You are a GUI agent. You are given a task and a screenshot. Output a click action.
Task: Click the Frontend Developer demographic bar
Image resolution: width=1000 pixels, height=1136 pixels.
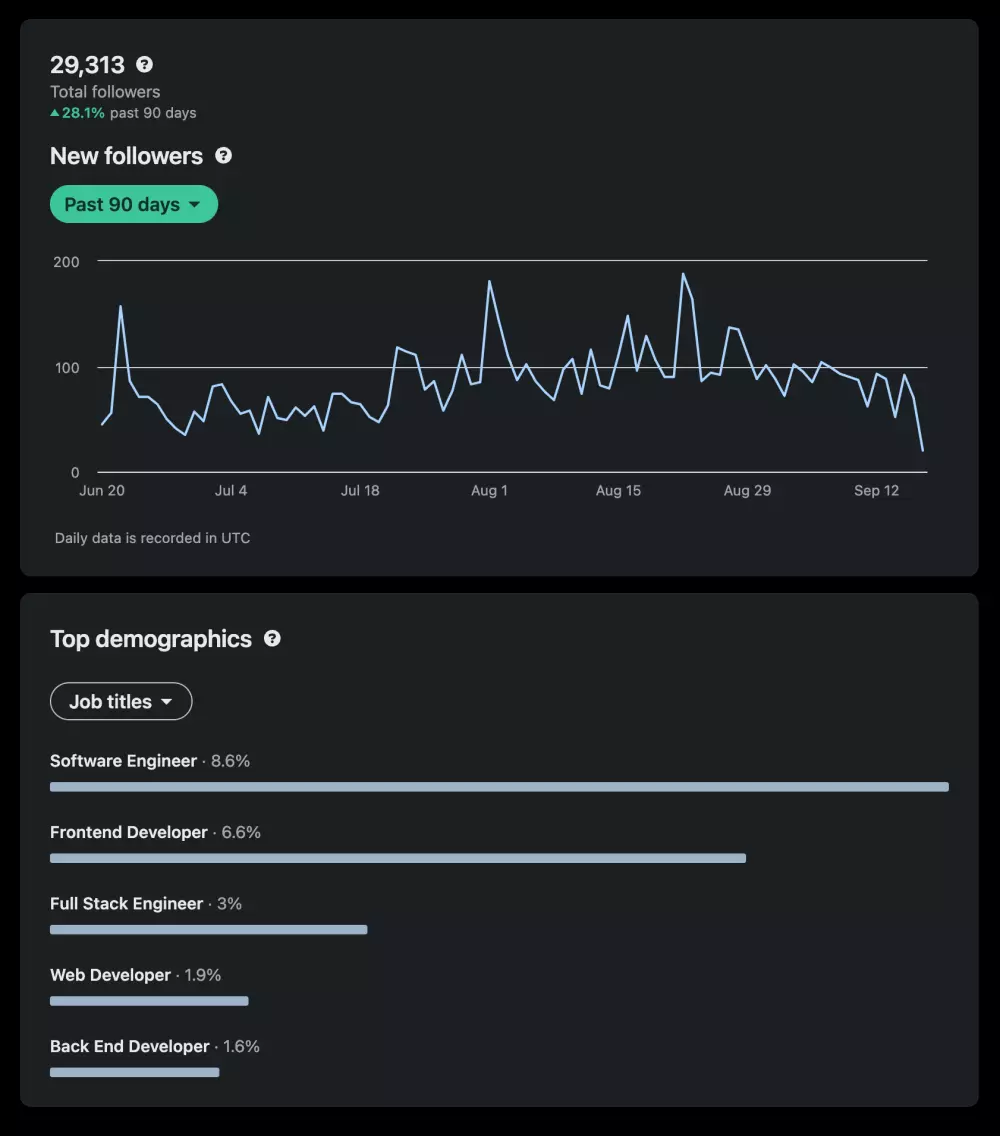[398, 858]
